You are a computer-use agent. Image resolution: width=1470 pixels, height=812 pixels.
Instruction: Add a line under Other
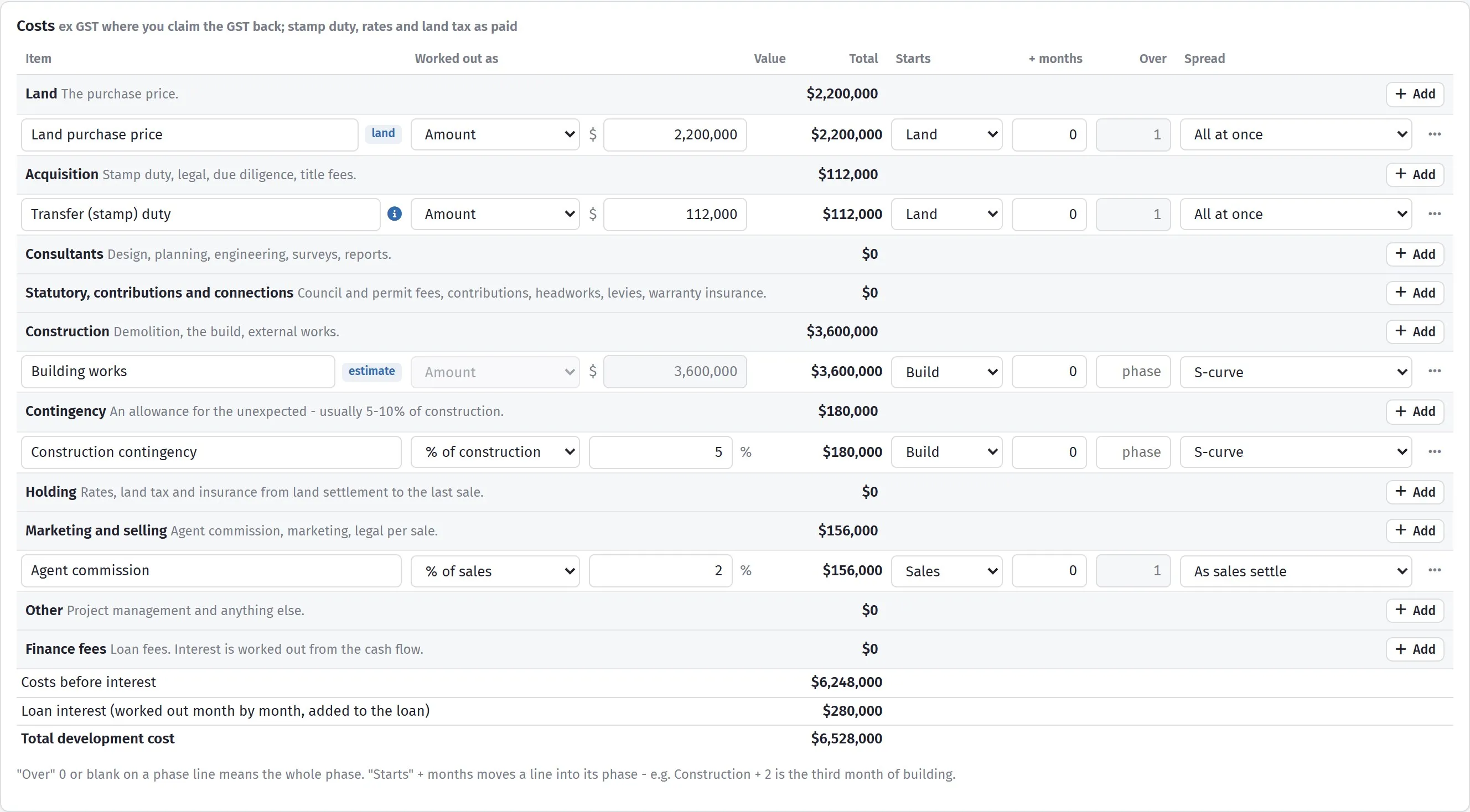point(1415,610)
